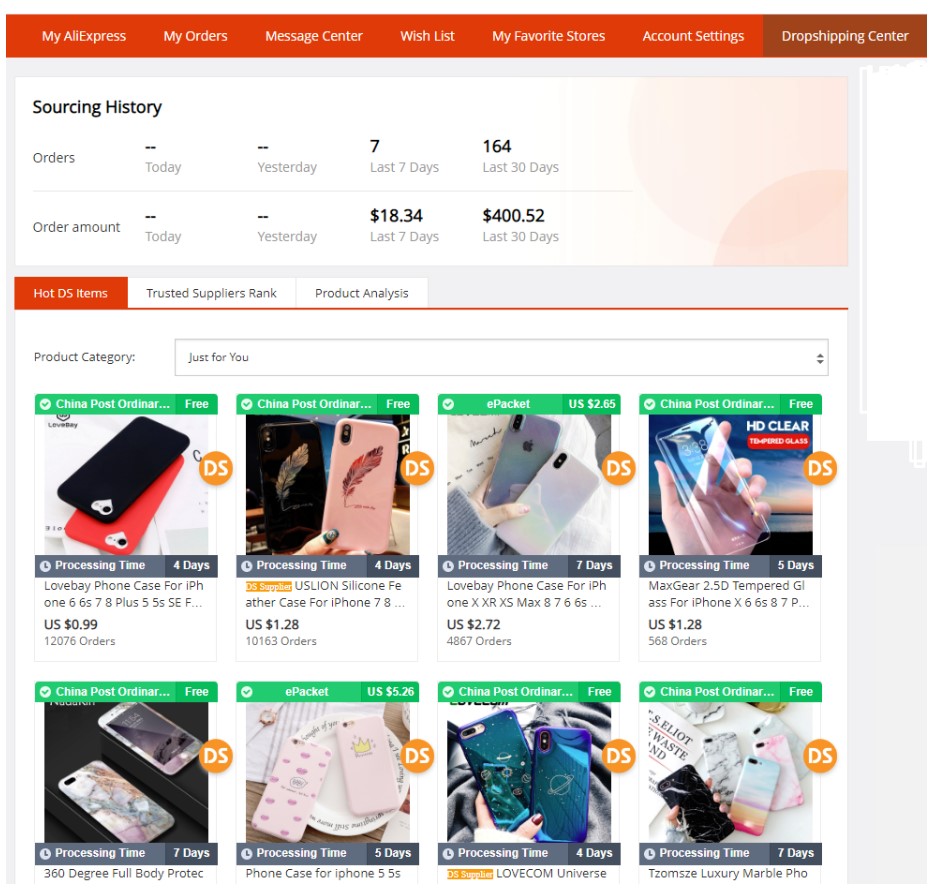Image resolution: width=930 pixels, height=889 pixels.
Task: Open the Lovebay iPhone 6 6s 7 8 Plus case title
Action: pyautogui.click(x=123, y=594)
